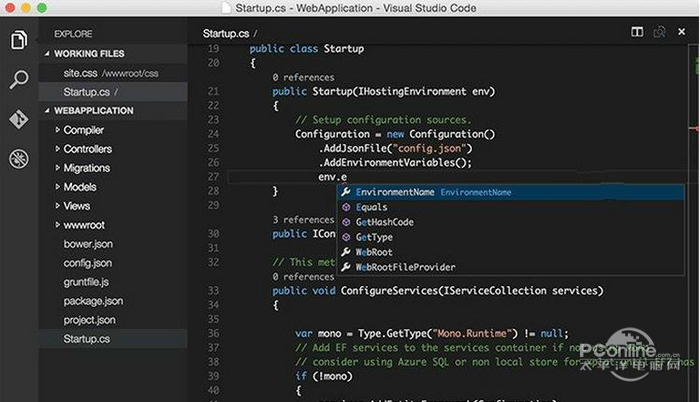This screenshot has height=402, width=700.
Task: Click the open changes icon
Action: coord(660,33)
